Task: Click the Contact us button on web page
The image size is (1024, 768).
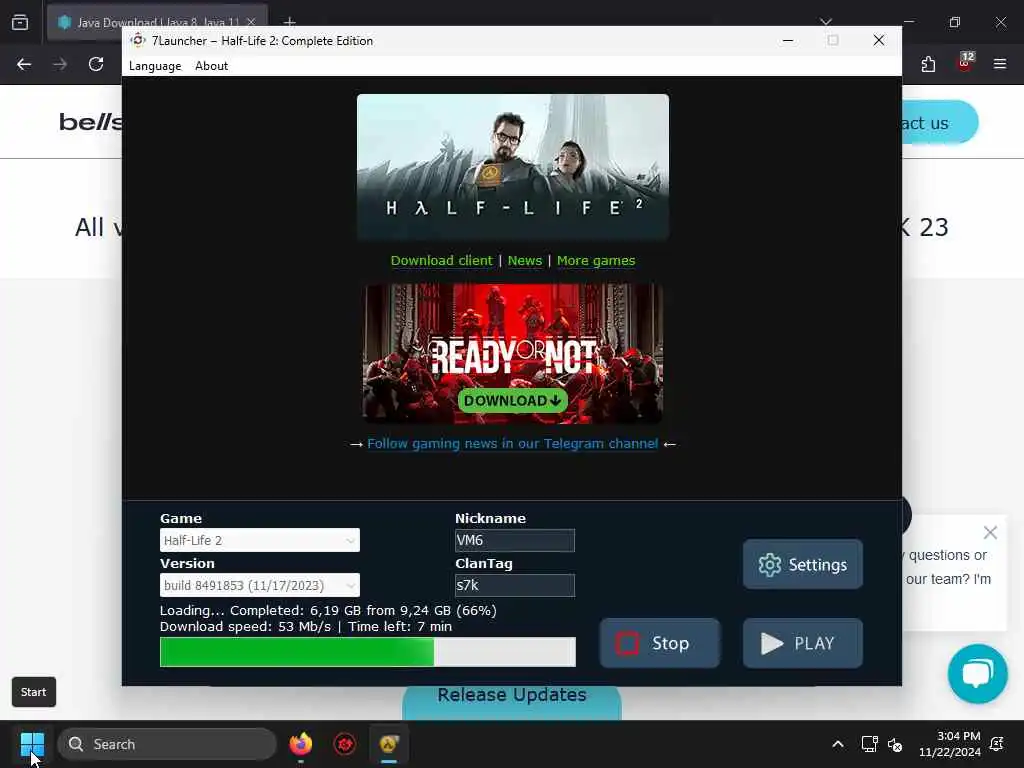Action: tap(939, 123)
